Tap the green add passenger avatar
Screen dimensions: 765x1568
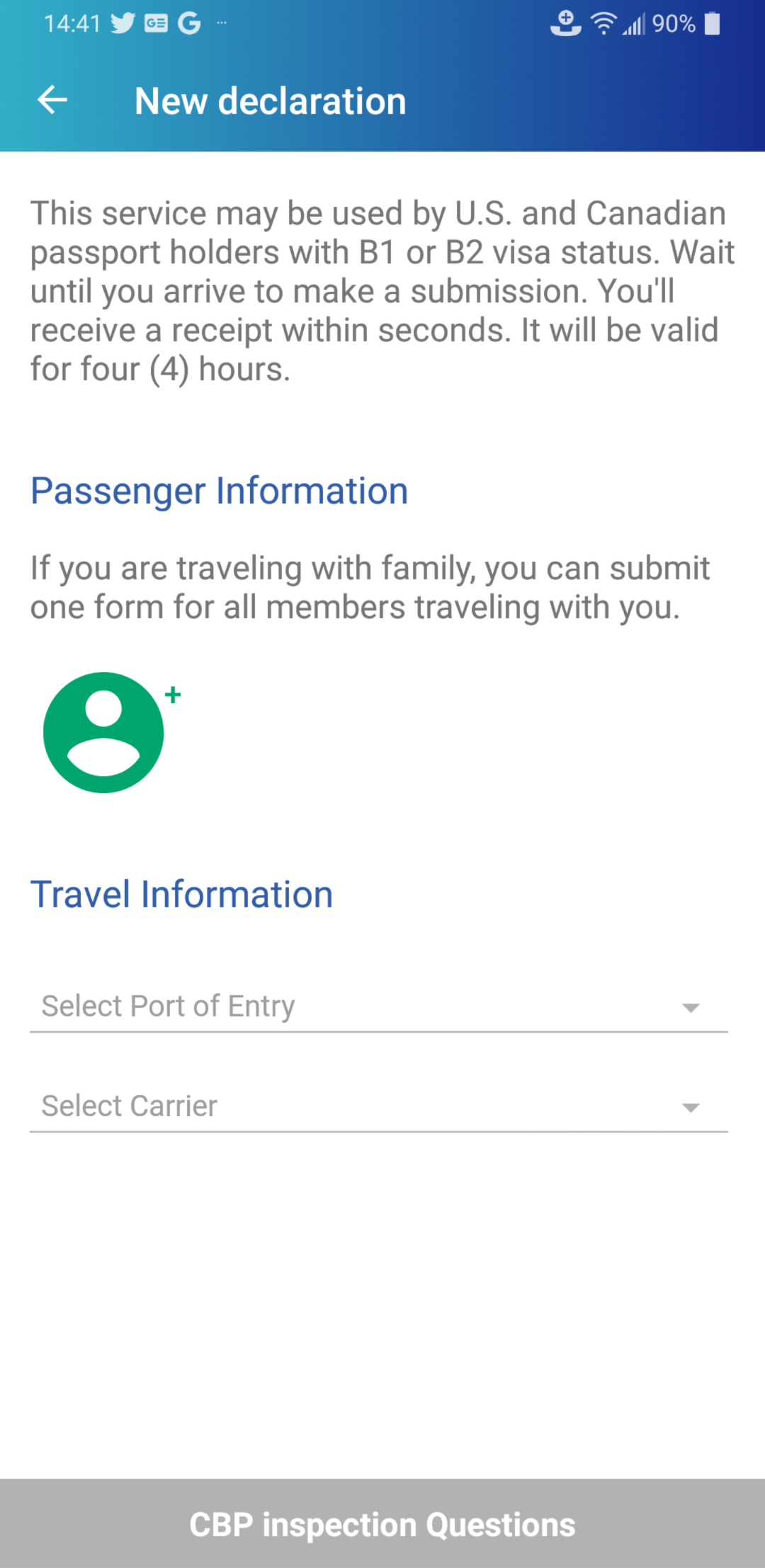pos(103,732)
